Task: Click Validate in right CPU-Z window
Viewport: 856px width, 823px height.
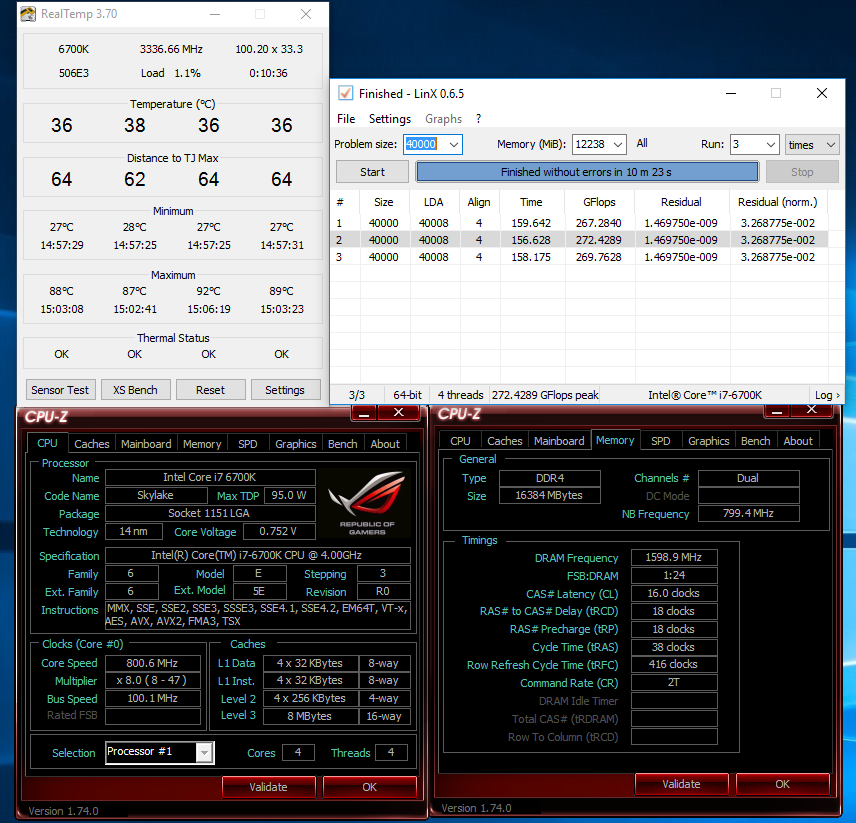Action: pyautogui.click(x=681, y=784)
